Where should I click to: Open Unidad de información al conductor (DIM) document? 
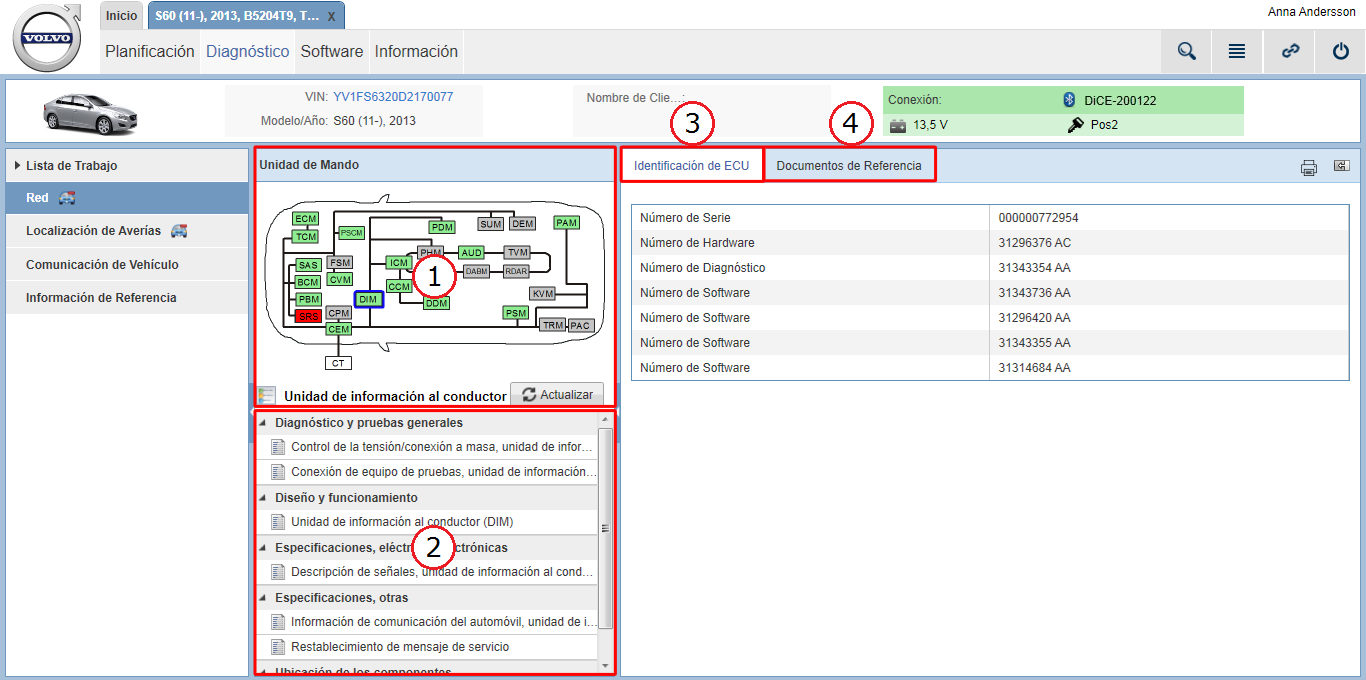(427, 522)
